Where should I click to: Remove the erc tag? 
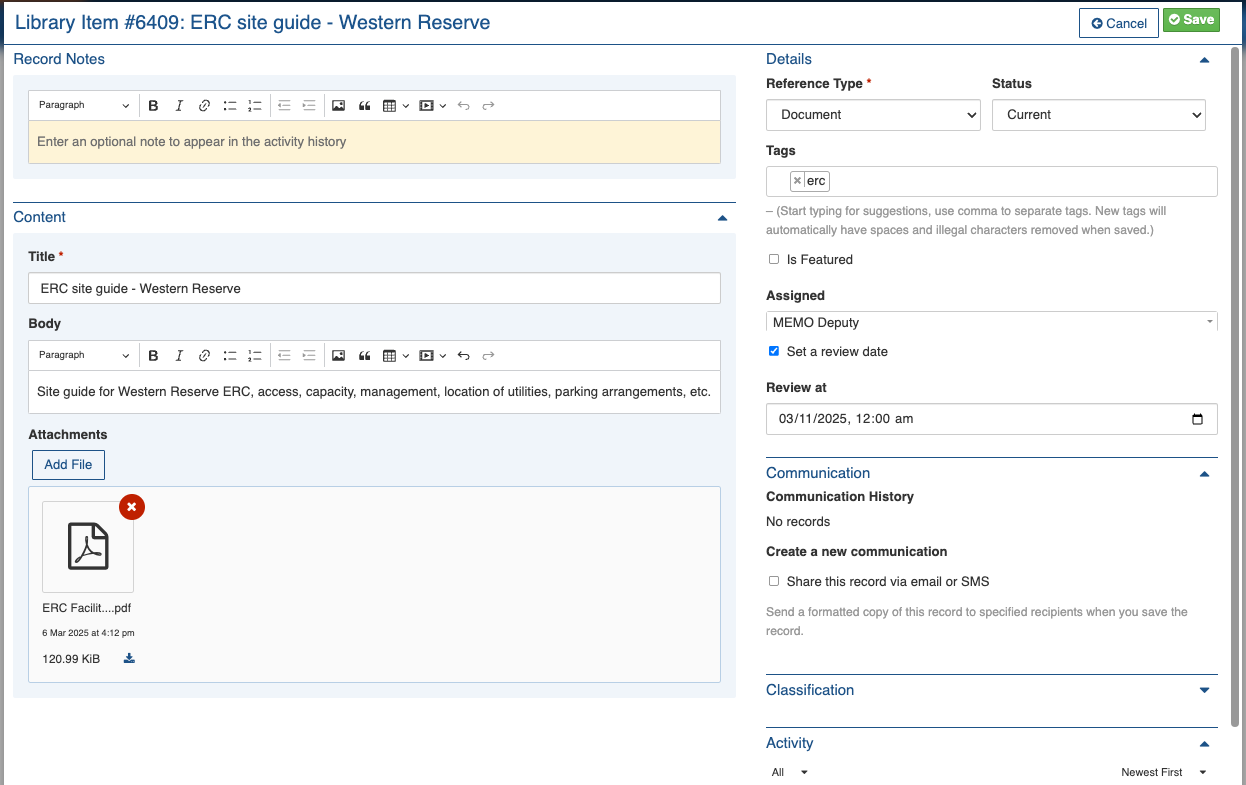797,181
